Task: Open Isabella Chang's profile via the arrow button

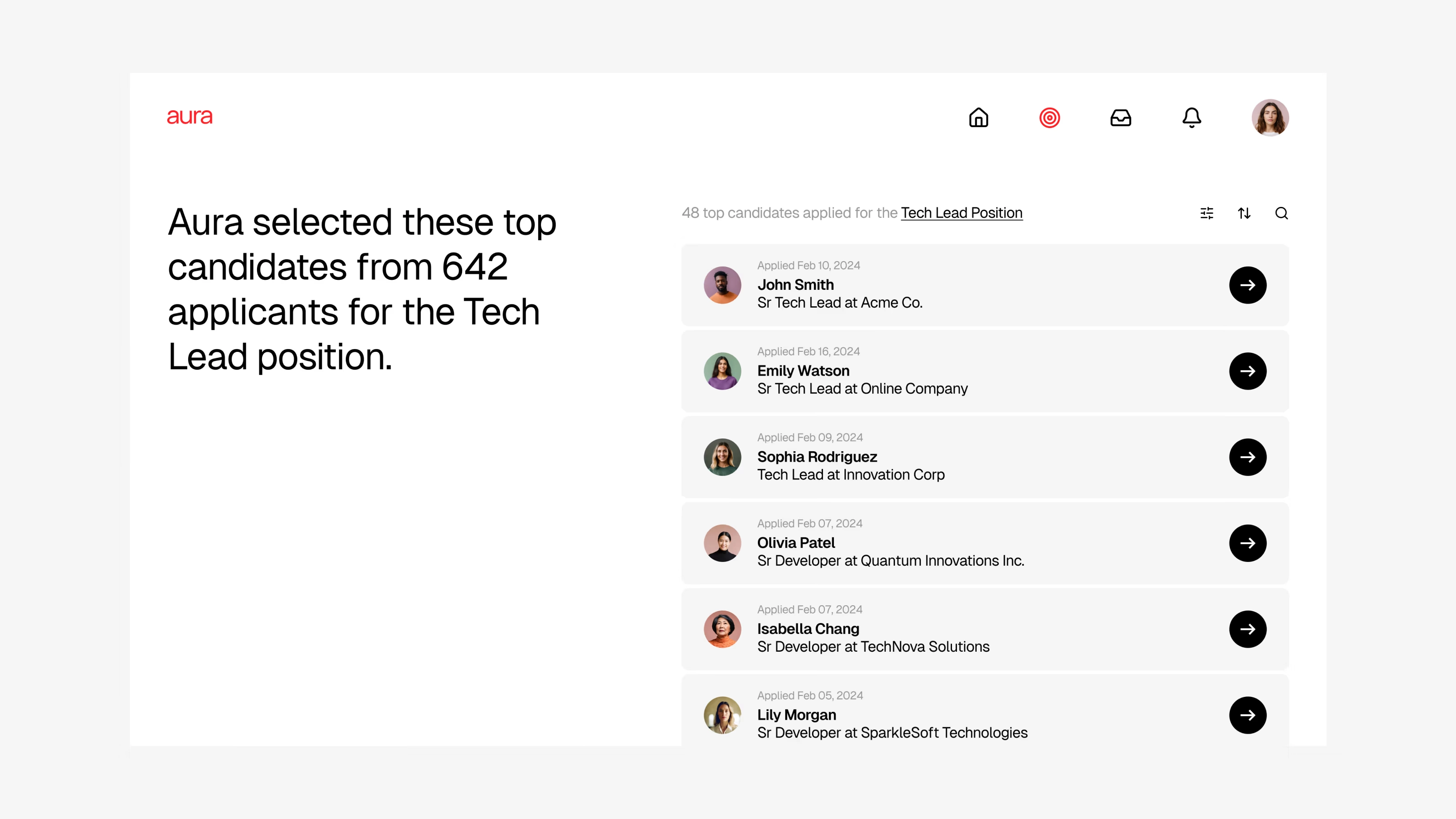Action: click(1248, 629)
